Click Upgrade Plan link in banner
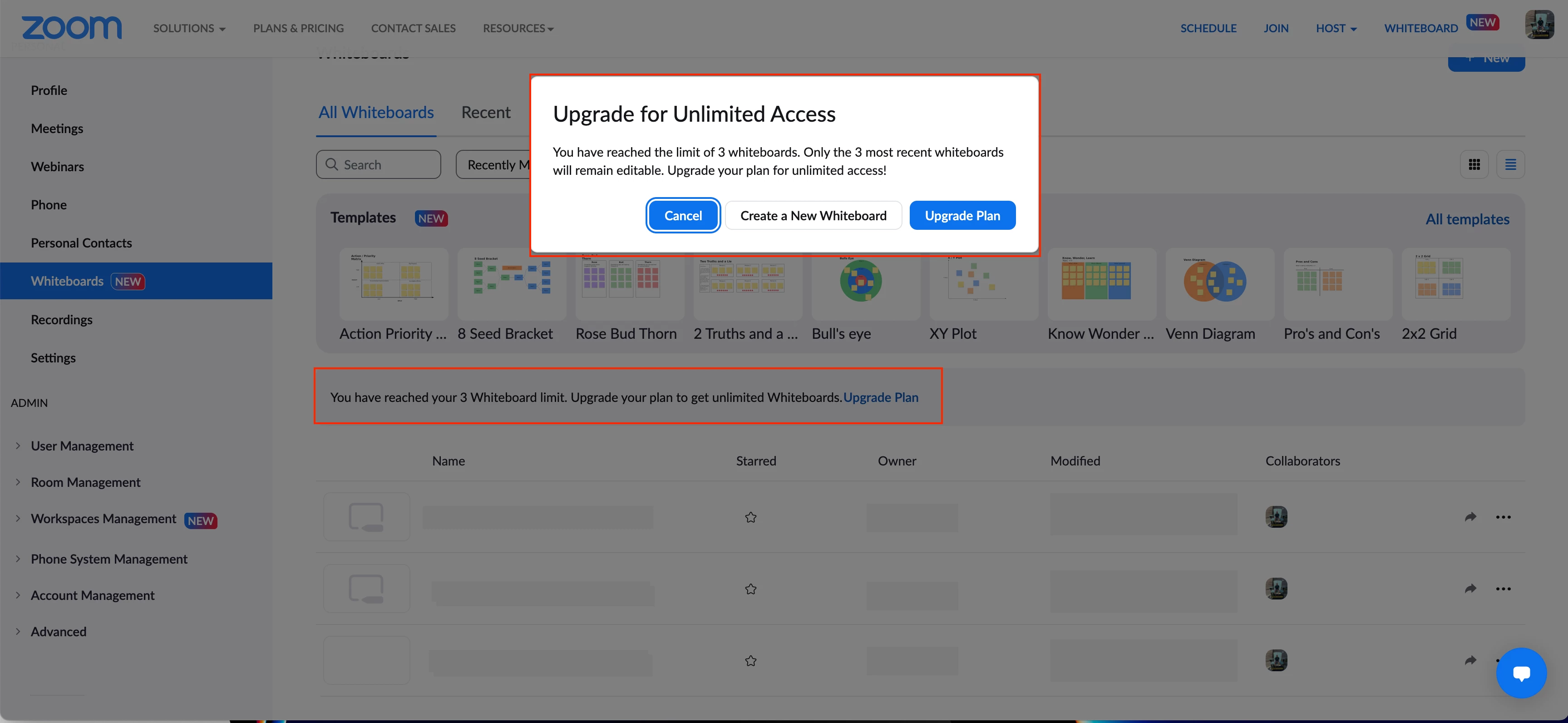The height and width of the screenshot is (723, 1568). pos(880,397)
